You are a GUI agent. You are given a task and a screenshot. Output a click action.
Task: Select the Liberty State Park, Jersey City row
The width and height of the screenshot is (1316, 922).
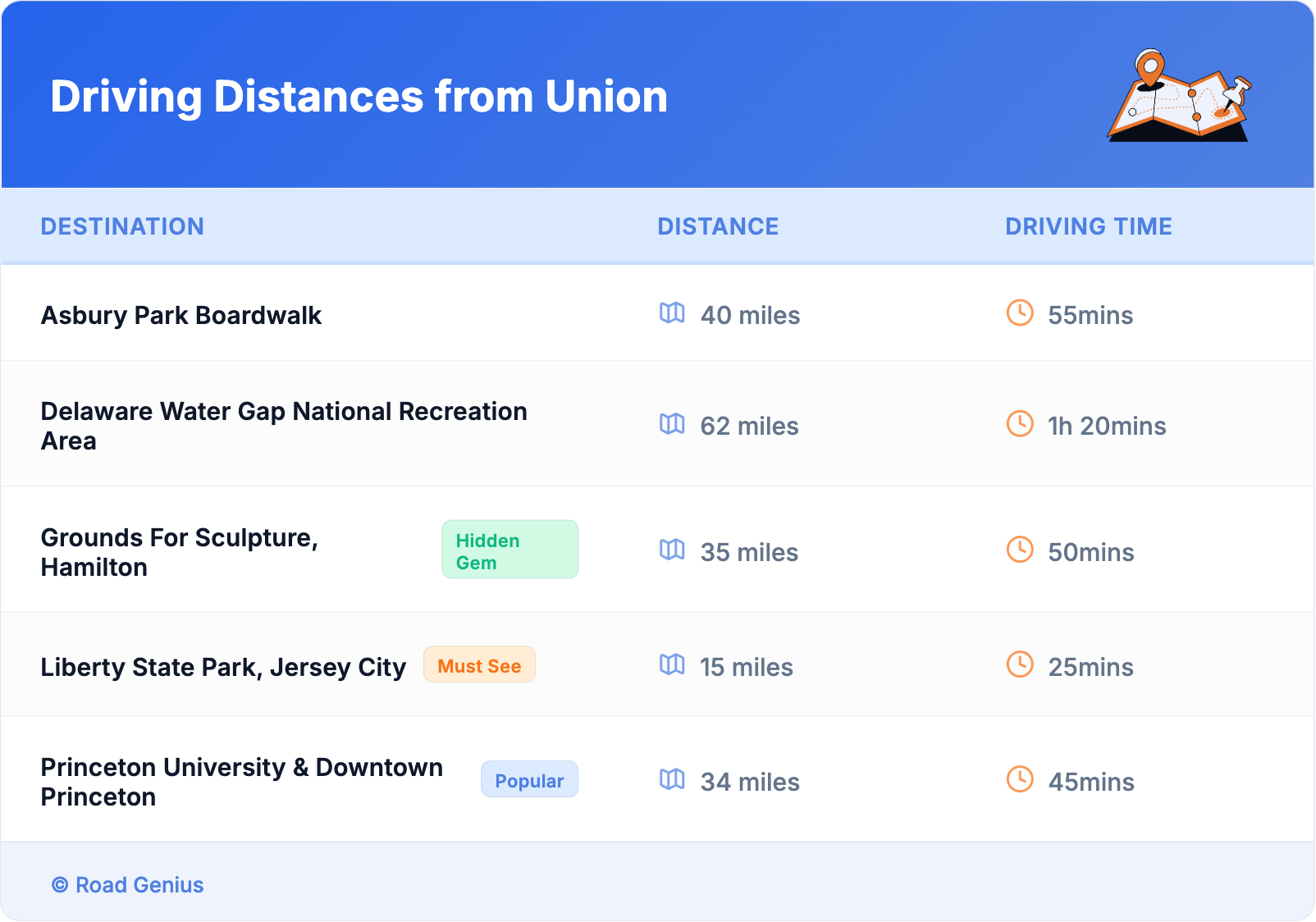click(223, 668)
